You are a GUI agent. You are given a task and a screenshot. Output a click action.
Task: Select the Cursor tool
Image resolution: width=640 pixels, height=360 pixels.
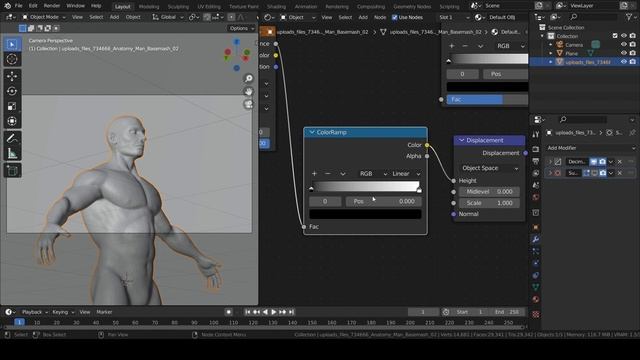tap(12, 60)
